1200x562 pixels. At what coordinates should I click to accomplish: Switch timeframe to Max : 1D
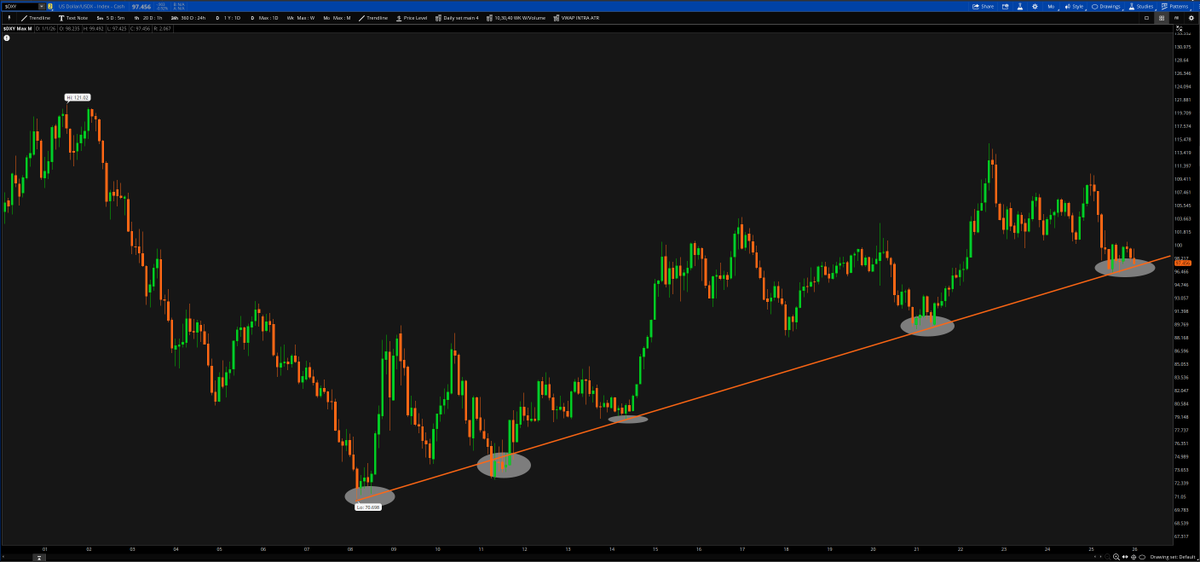click(x=264, y=18)
